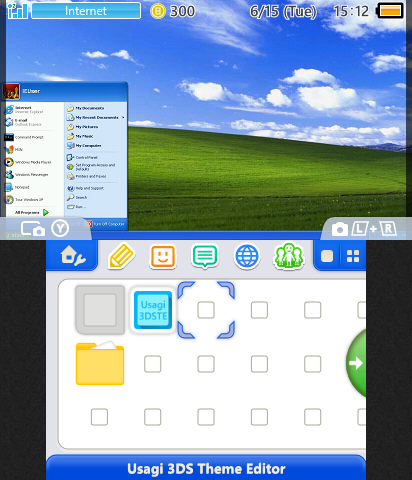Image resolution: width=412 pixels, height=480 pixels.
Task: Launch the Usagi 3DSTE app tile
Action: pos(153,310)
